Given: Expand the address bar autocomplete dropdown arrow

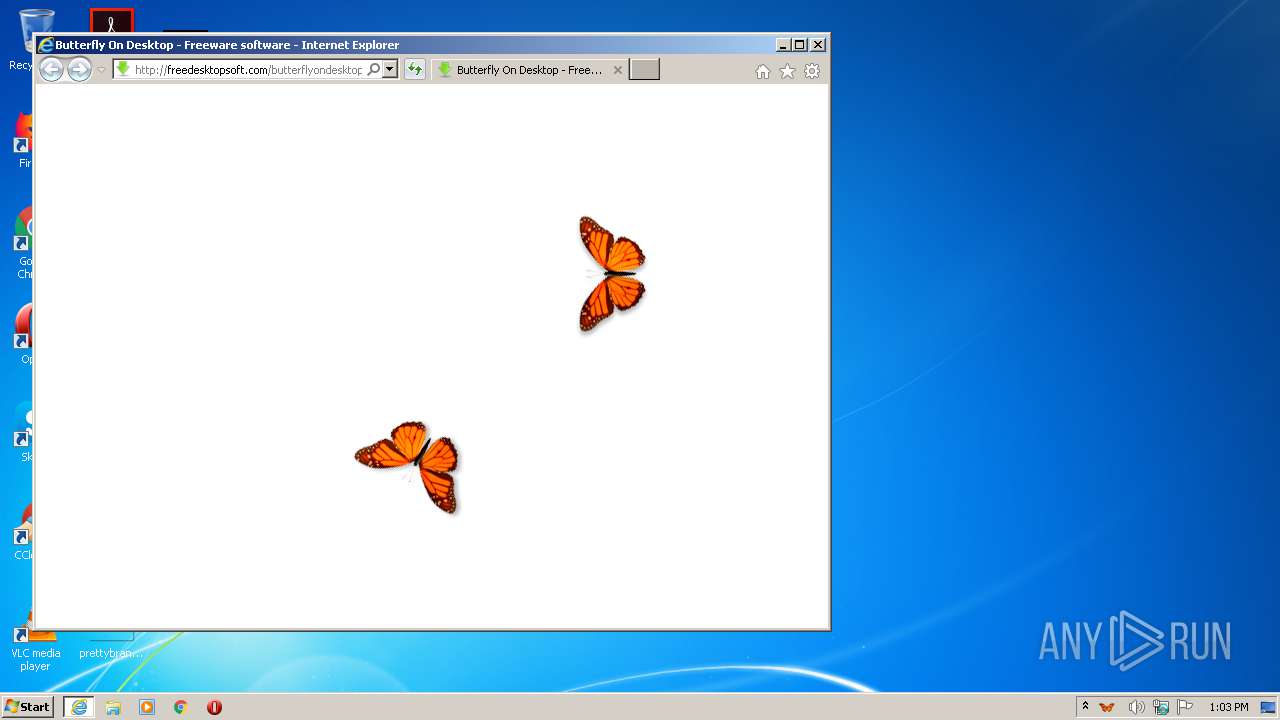Looking at the screenshot, I should tap(390, 69).
